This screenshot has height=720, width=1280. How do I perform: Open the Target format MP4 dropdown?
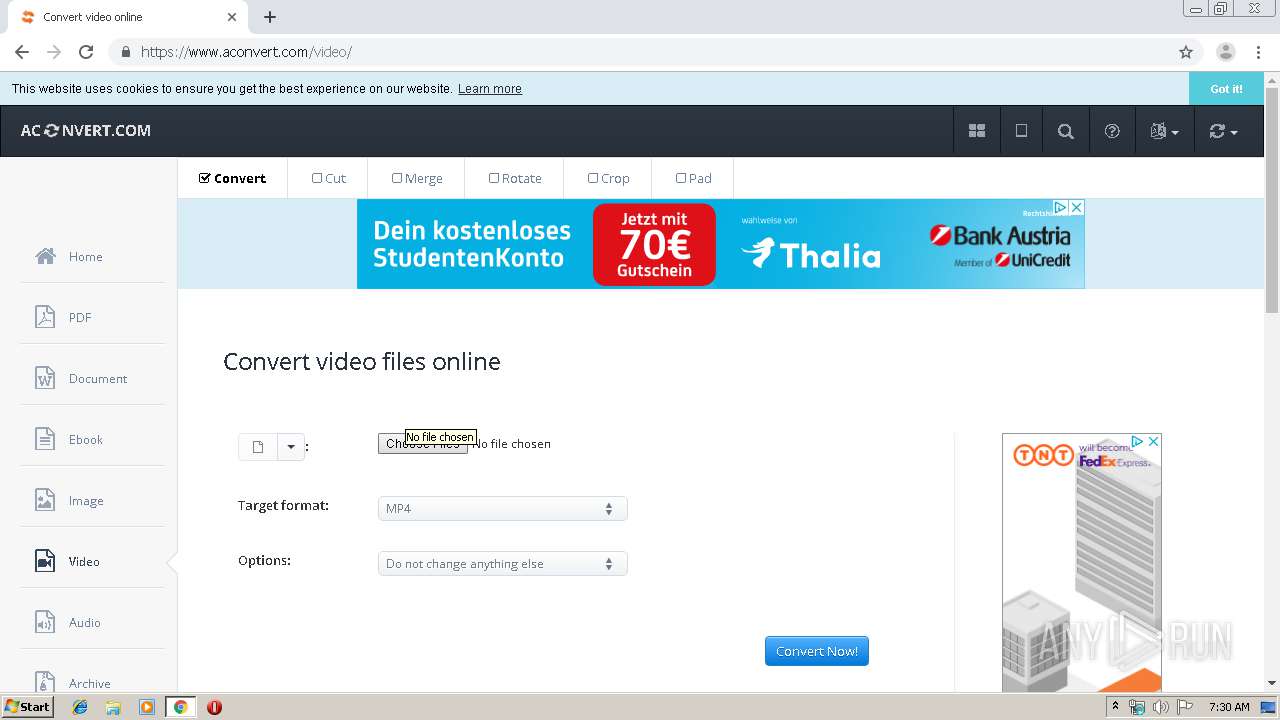(502, 508)
